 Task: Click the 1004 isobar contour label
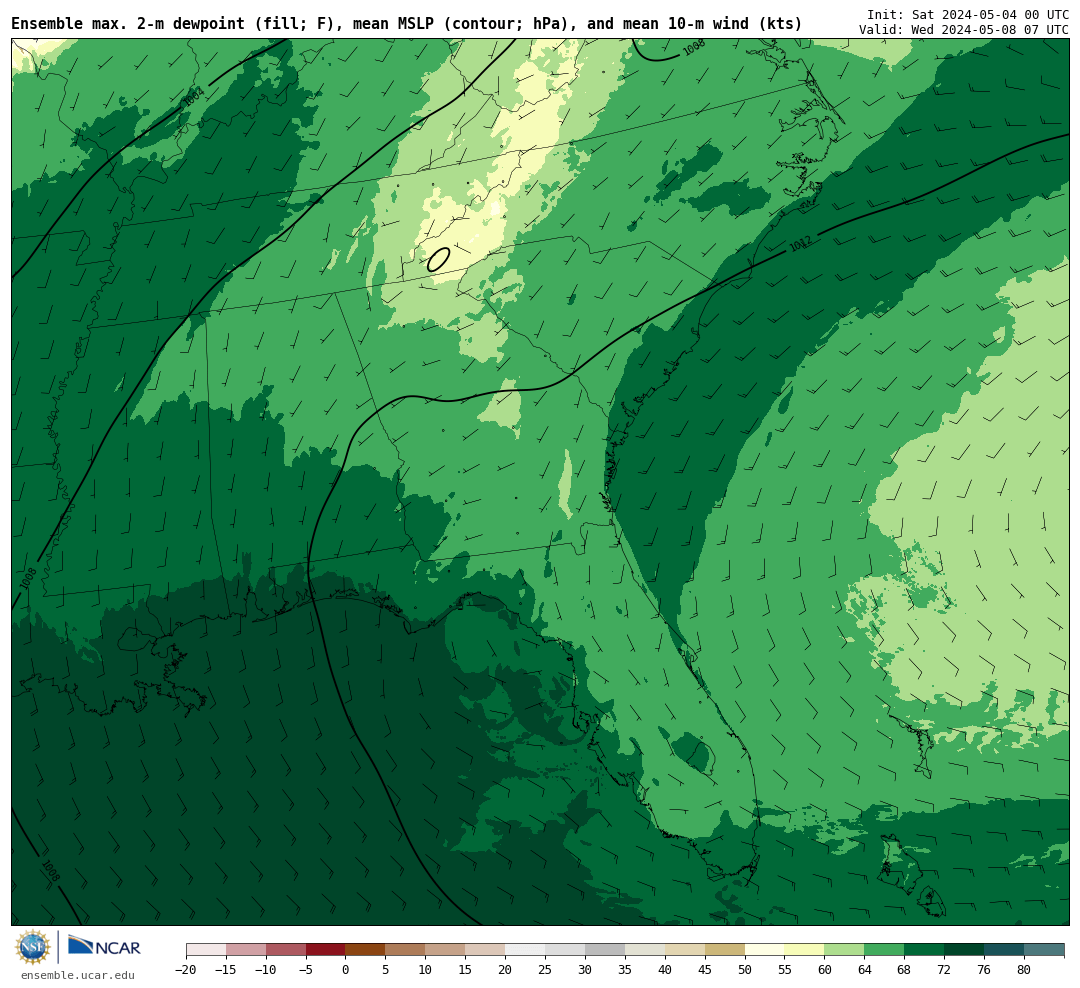coord(194,96)
